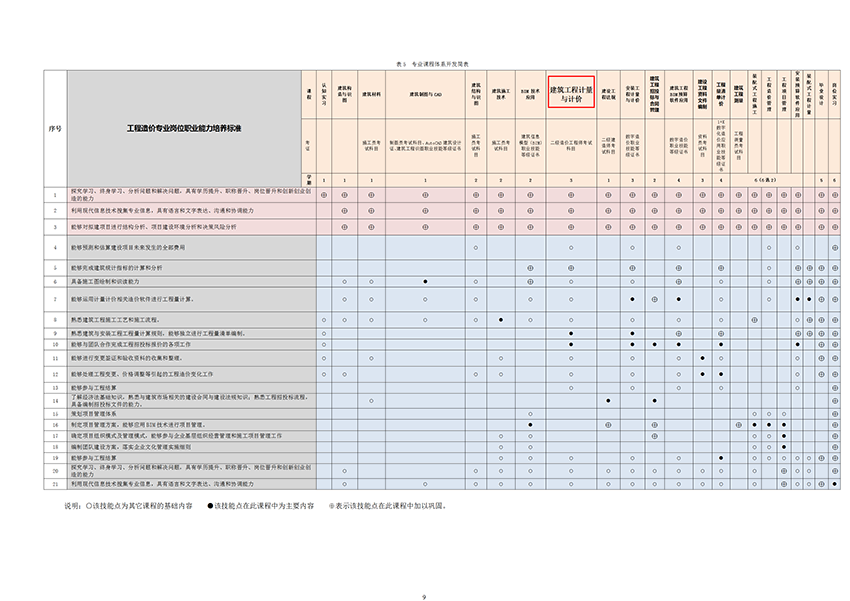Select row 8 熟悉建筑工程施工工艺和施工流程
850x601 pixels.
click(x=114, y=320)
